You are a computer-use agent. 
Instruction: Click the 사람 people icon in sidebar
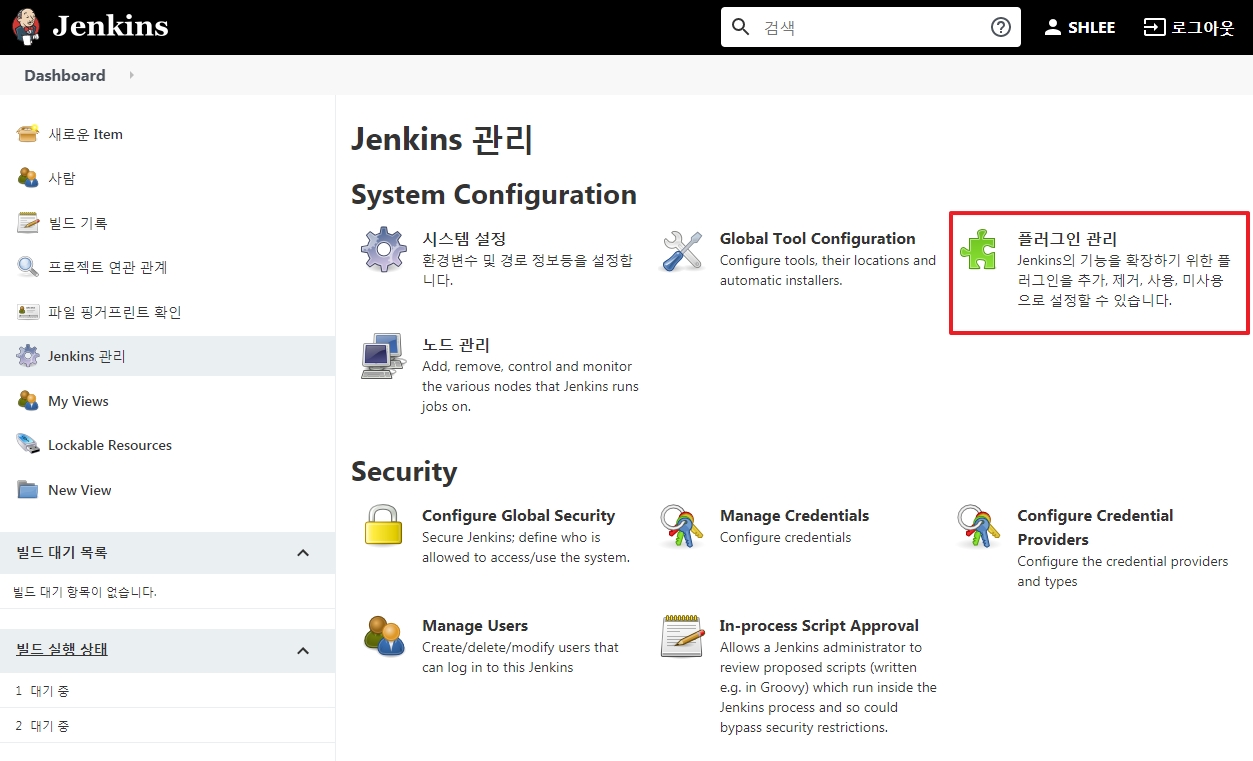tap(28, 178)
